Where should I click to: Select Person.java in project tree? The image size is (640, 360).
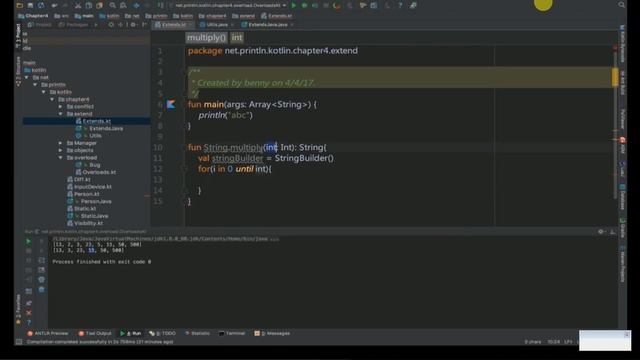(89, 201)
